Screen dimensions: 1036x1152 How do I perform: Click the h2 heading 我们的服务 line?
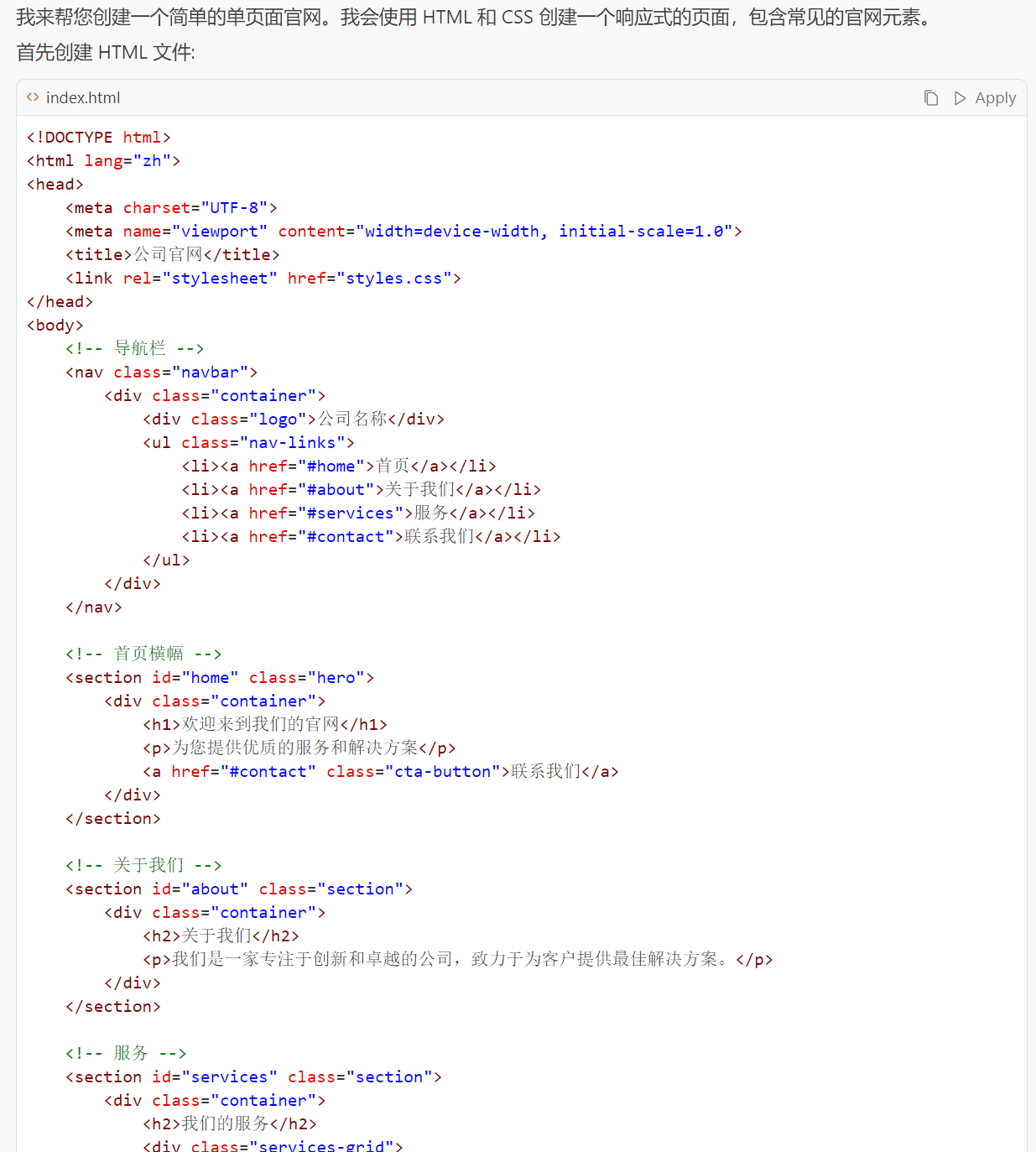(x=229, y=1124)
